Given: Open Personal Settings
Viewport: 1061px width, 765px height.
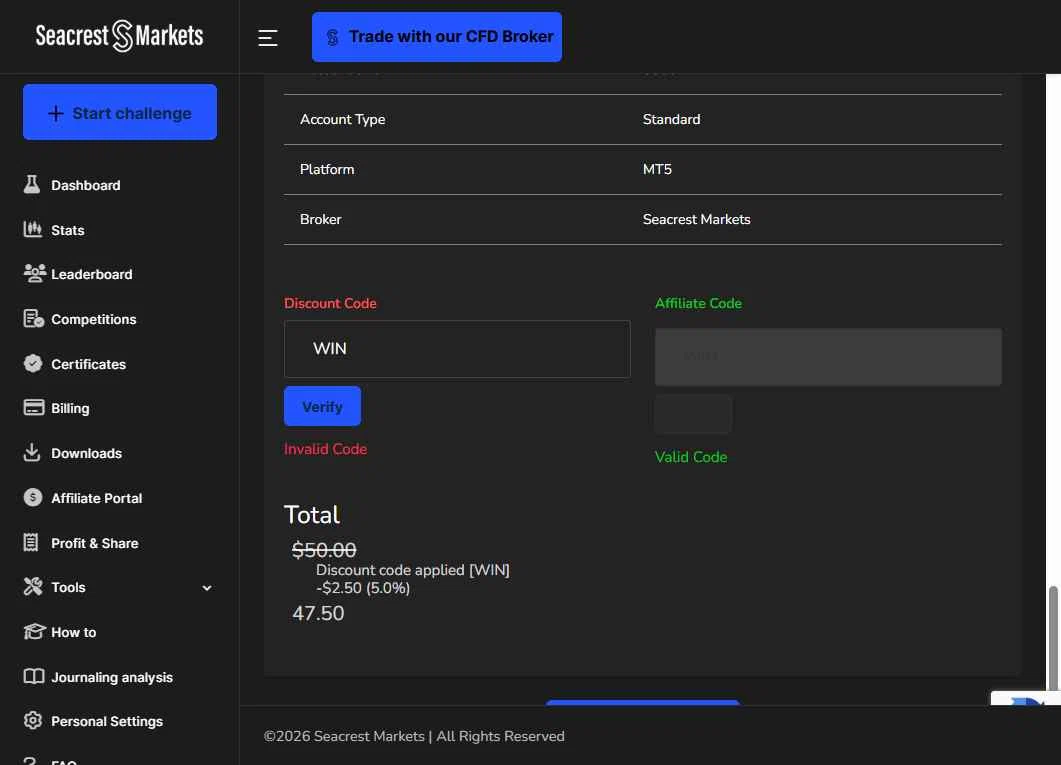Looking at the screenshot, I should coord(107,722).
